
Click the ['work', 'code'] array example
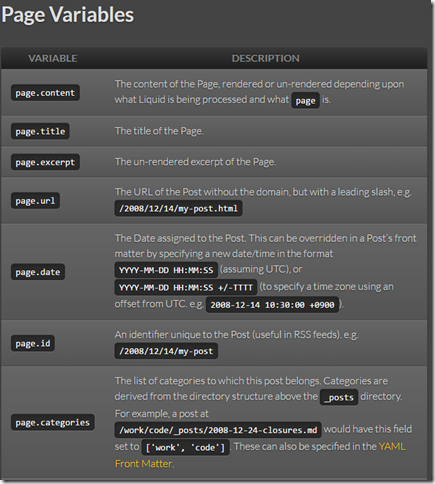coord(186,447)
